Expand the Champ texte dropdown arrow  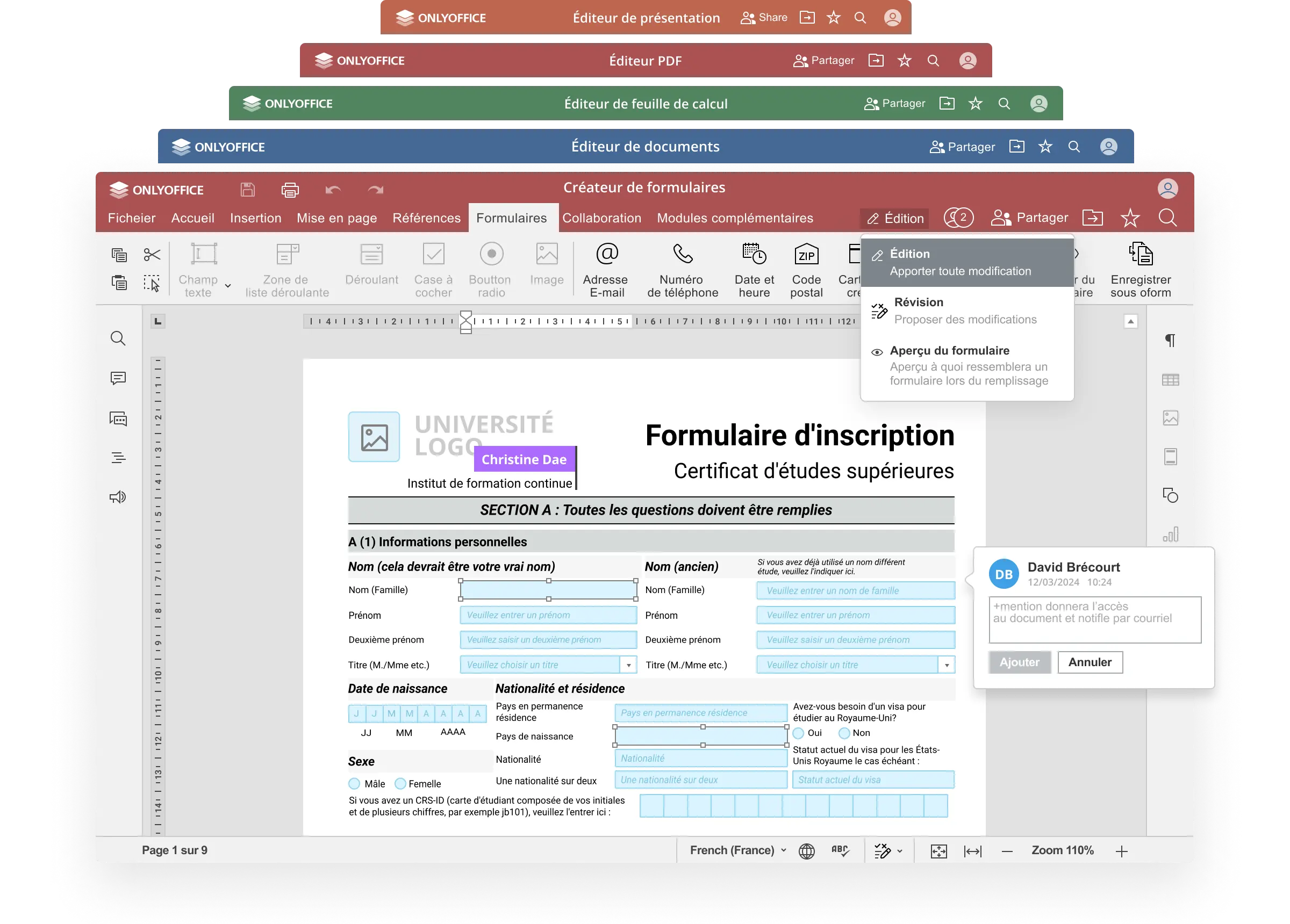(x=227, y=285)
